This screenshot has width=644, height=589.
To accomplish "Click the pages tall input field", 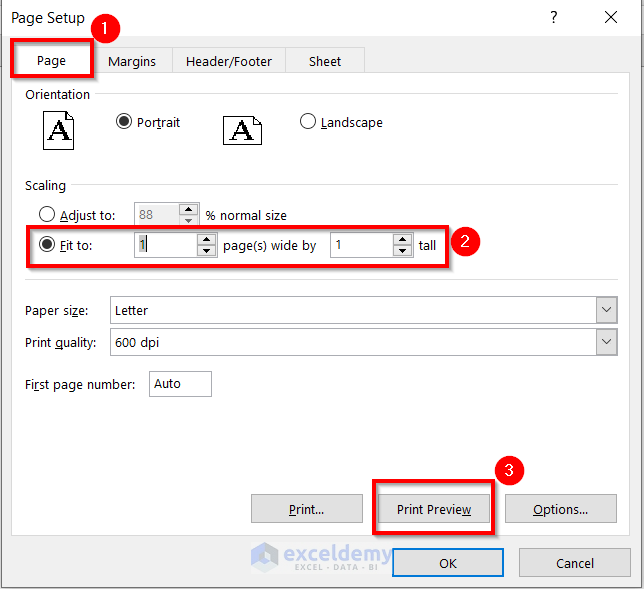I will (362, 245).
